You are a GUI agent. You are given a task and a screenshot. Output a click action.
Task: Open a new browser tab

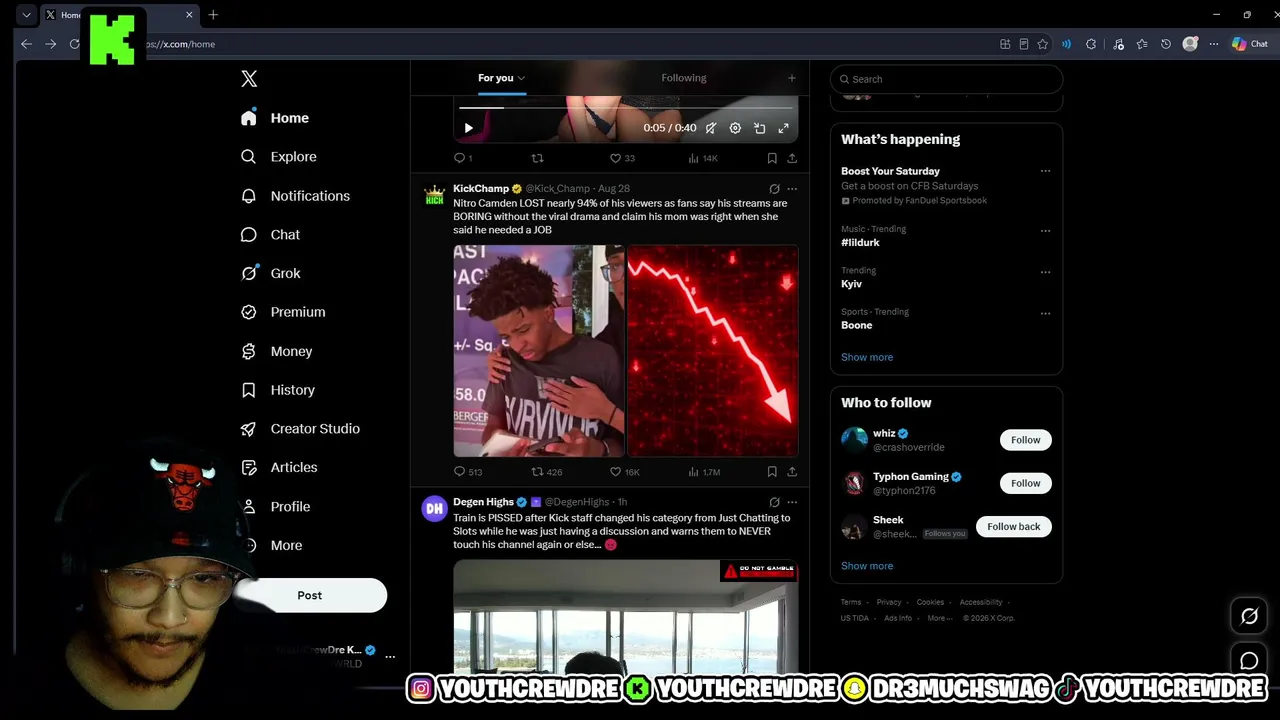213,15
